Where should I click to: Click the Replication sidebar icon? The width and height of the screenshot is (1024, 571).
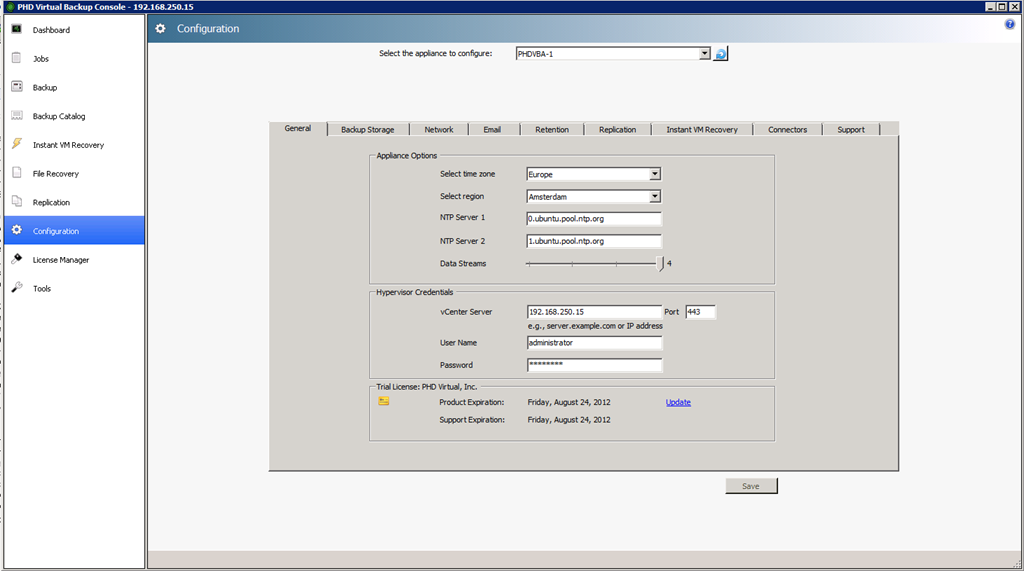click(17, 202)
